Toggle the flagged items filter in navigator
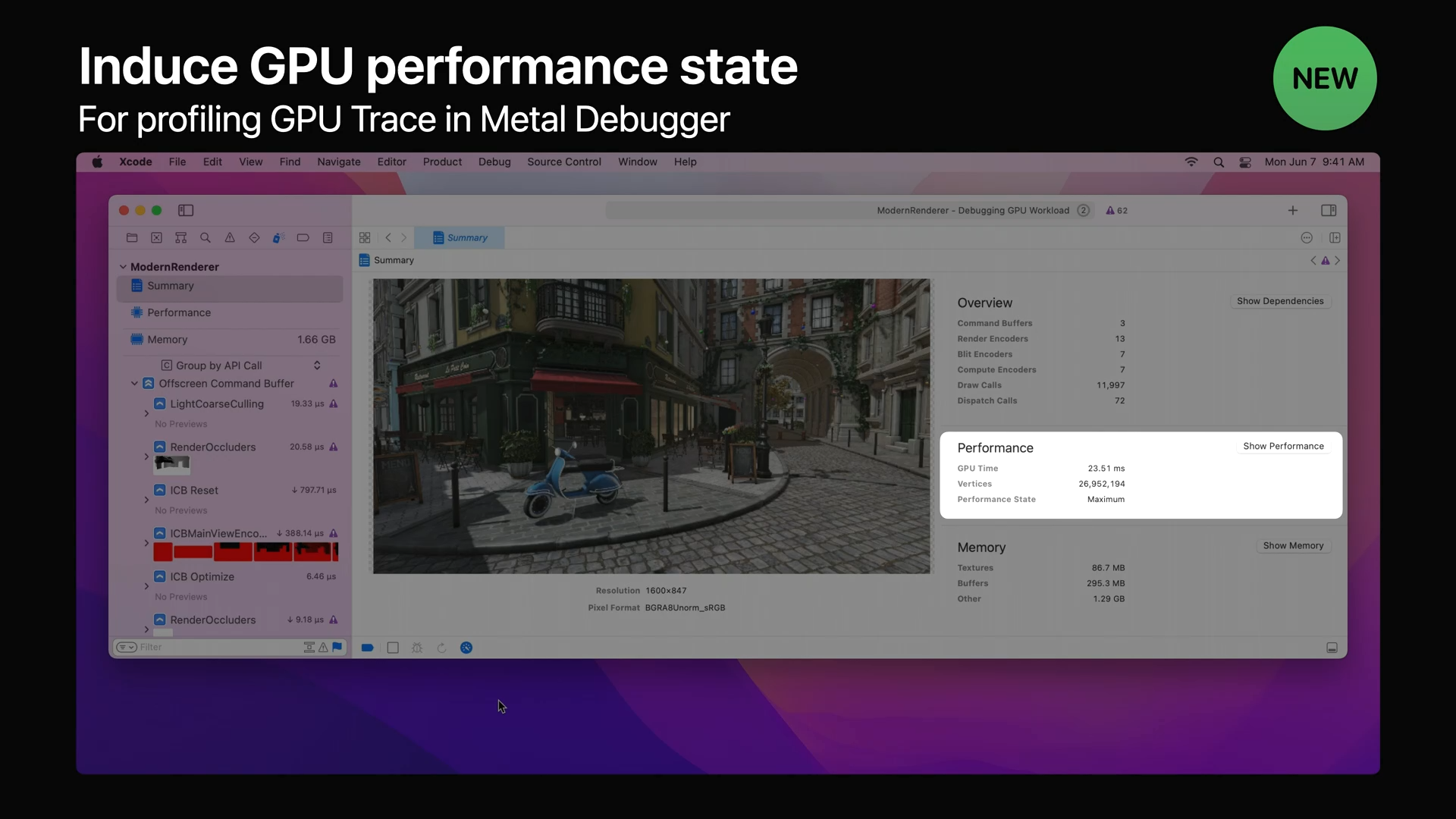Viewport: 1456px width, 819px height. pos(337,647)
